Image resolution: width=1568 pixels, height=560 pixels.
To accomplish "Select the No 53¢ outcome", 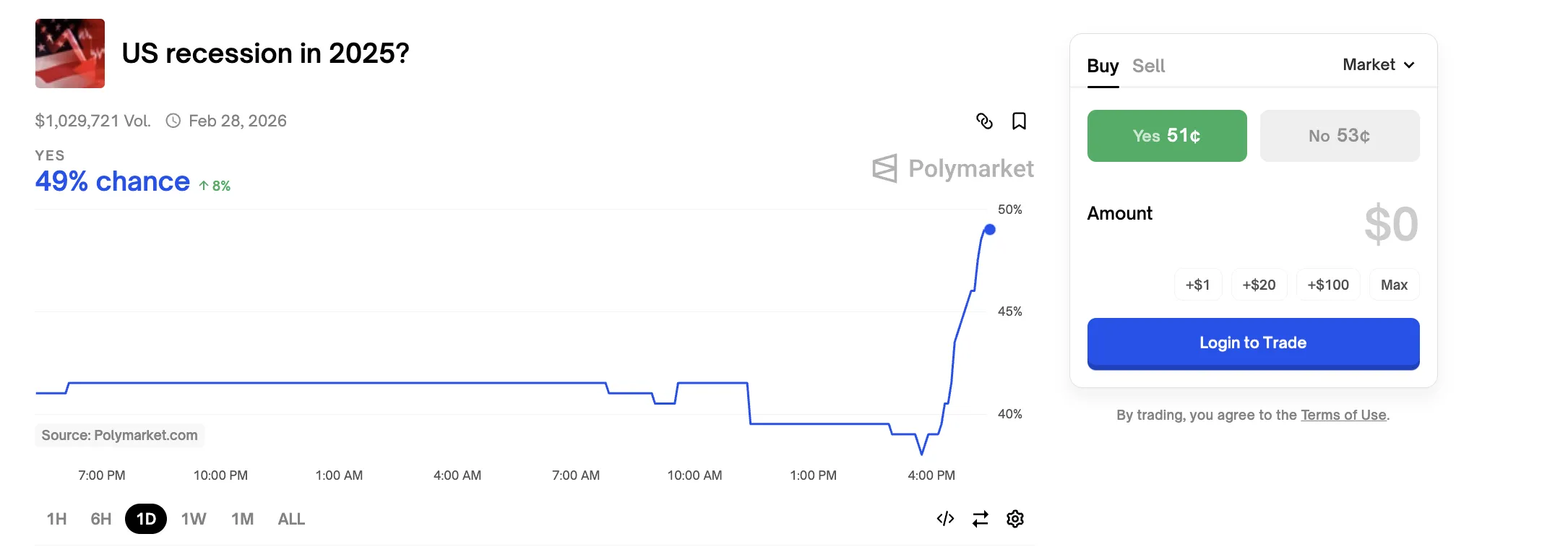I will 1340,136.
